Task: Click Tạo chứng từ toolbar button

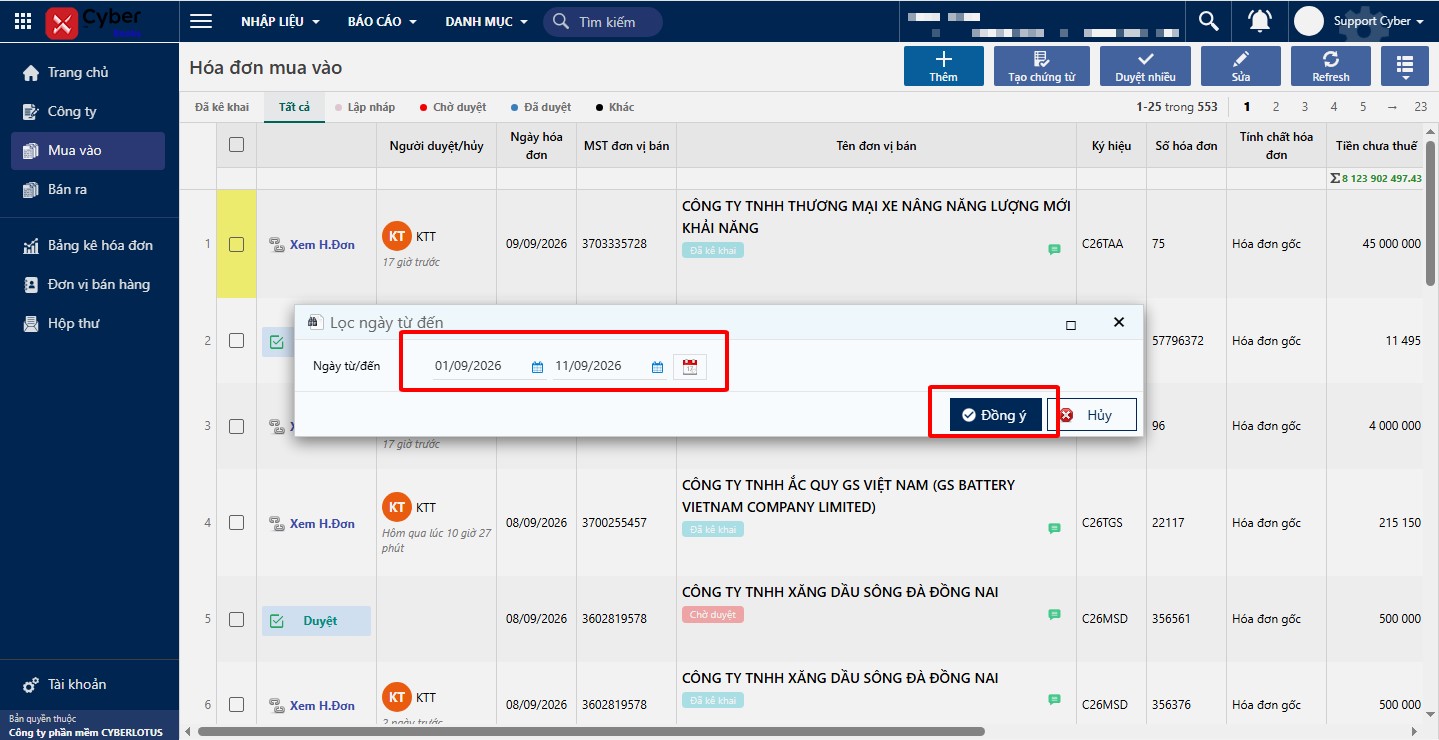Action: [1042, 66]
